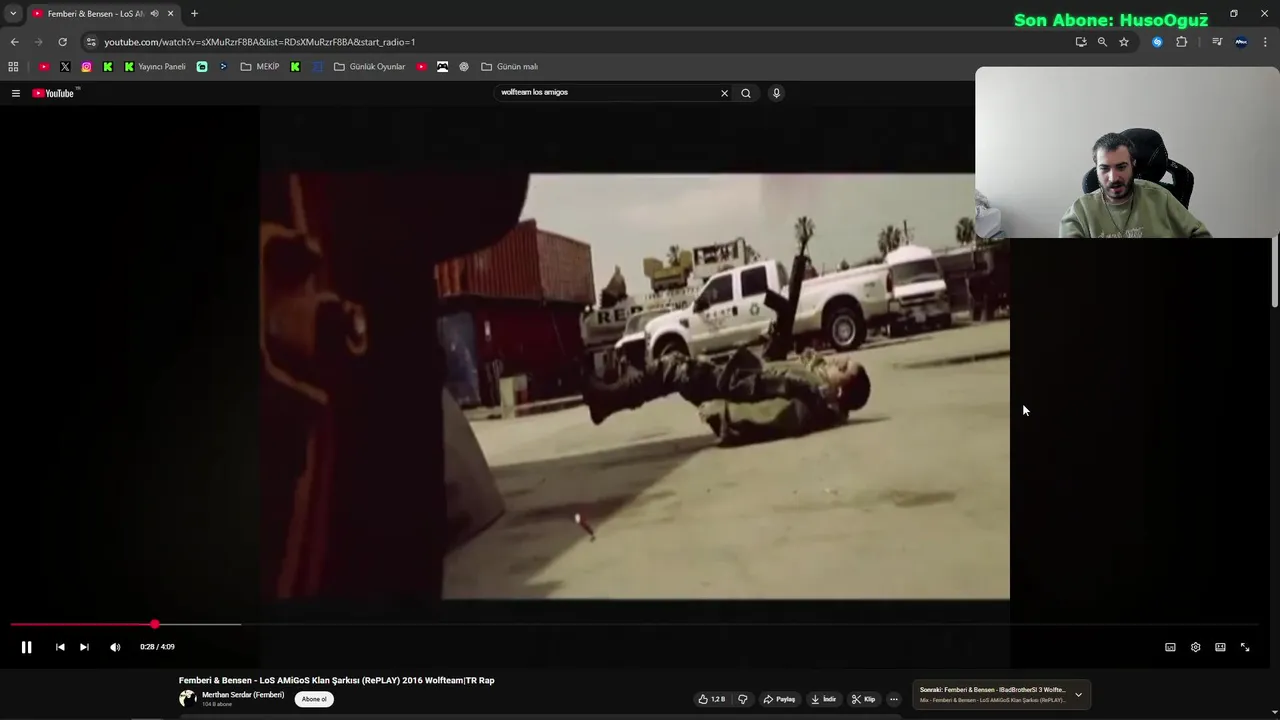
Task: Open the Instagram bookmark
Action: point(87,67)
